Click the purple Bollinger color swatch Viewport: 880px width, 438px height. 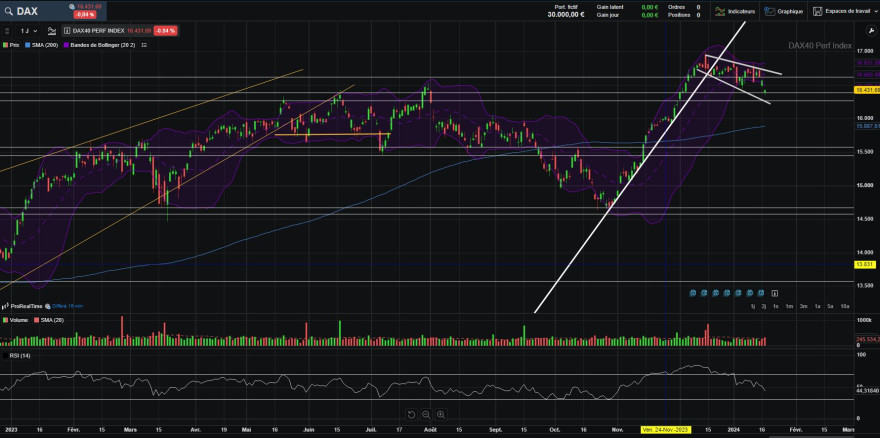68,44
